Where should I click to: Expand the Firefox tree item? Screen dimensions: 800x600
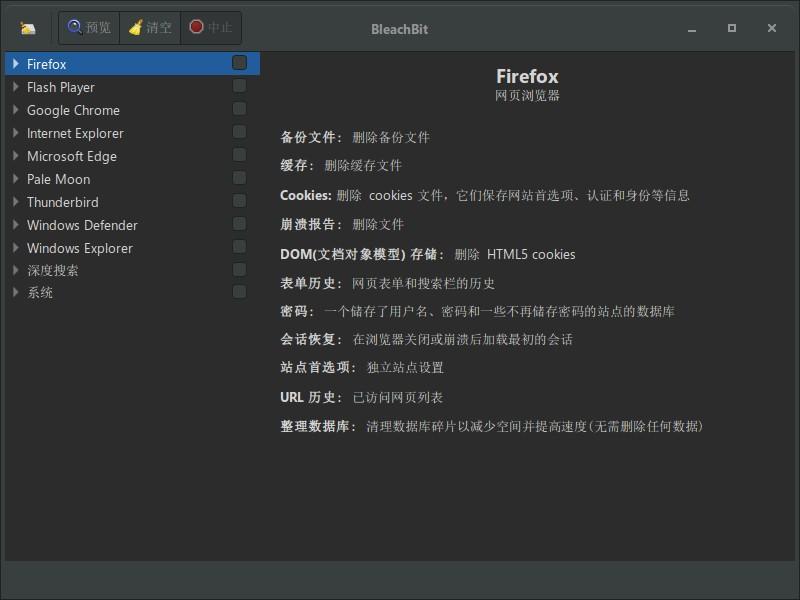[x=14, y=63]
